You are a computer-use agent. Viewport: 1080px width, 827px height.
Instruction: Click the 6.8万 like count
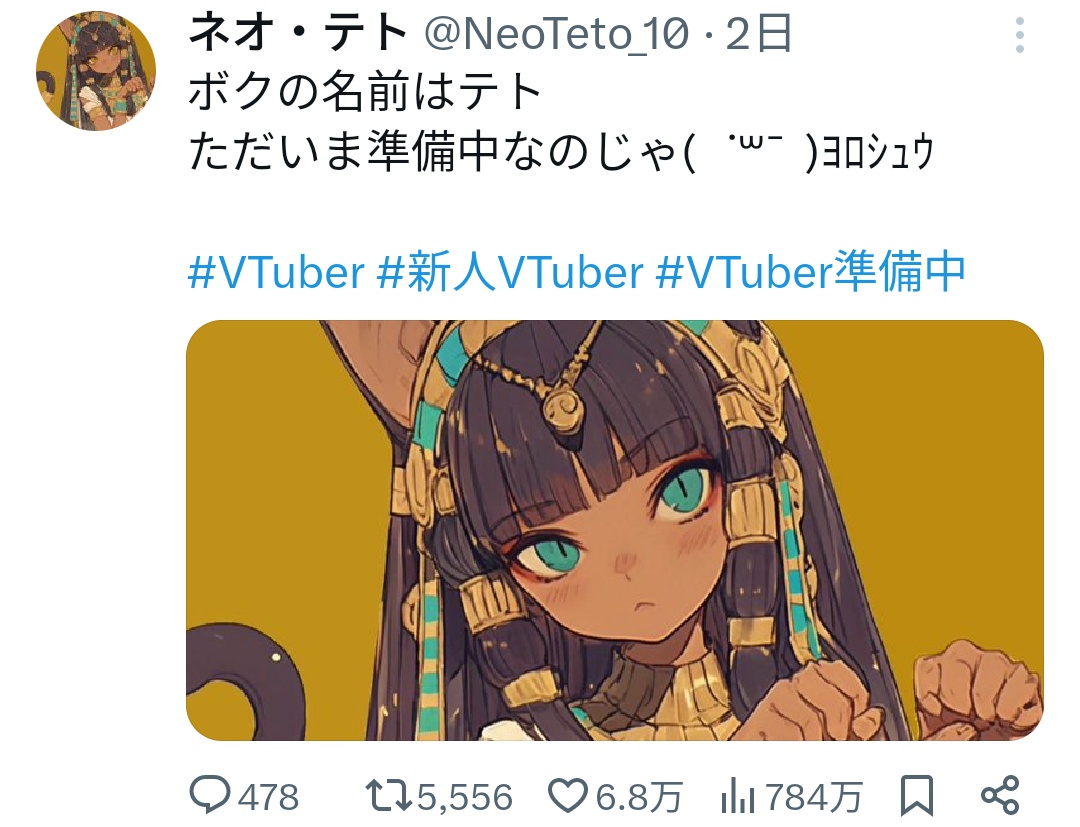(x=638, y=797)
